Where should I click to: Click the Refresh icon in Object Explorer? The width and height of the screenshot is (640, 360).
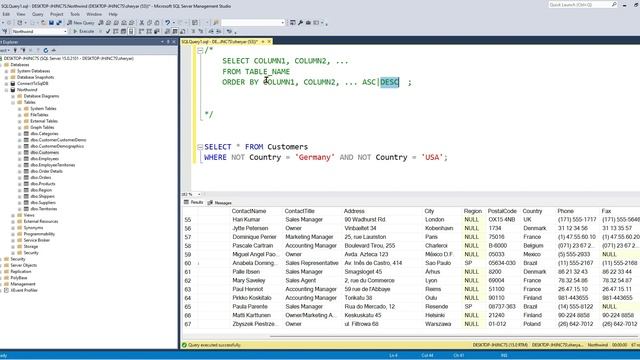point(46,50)
